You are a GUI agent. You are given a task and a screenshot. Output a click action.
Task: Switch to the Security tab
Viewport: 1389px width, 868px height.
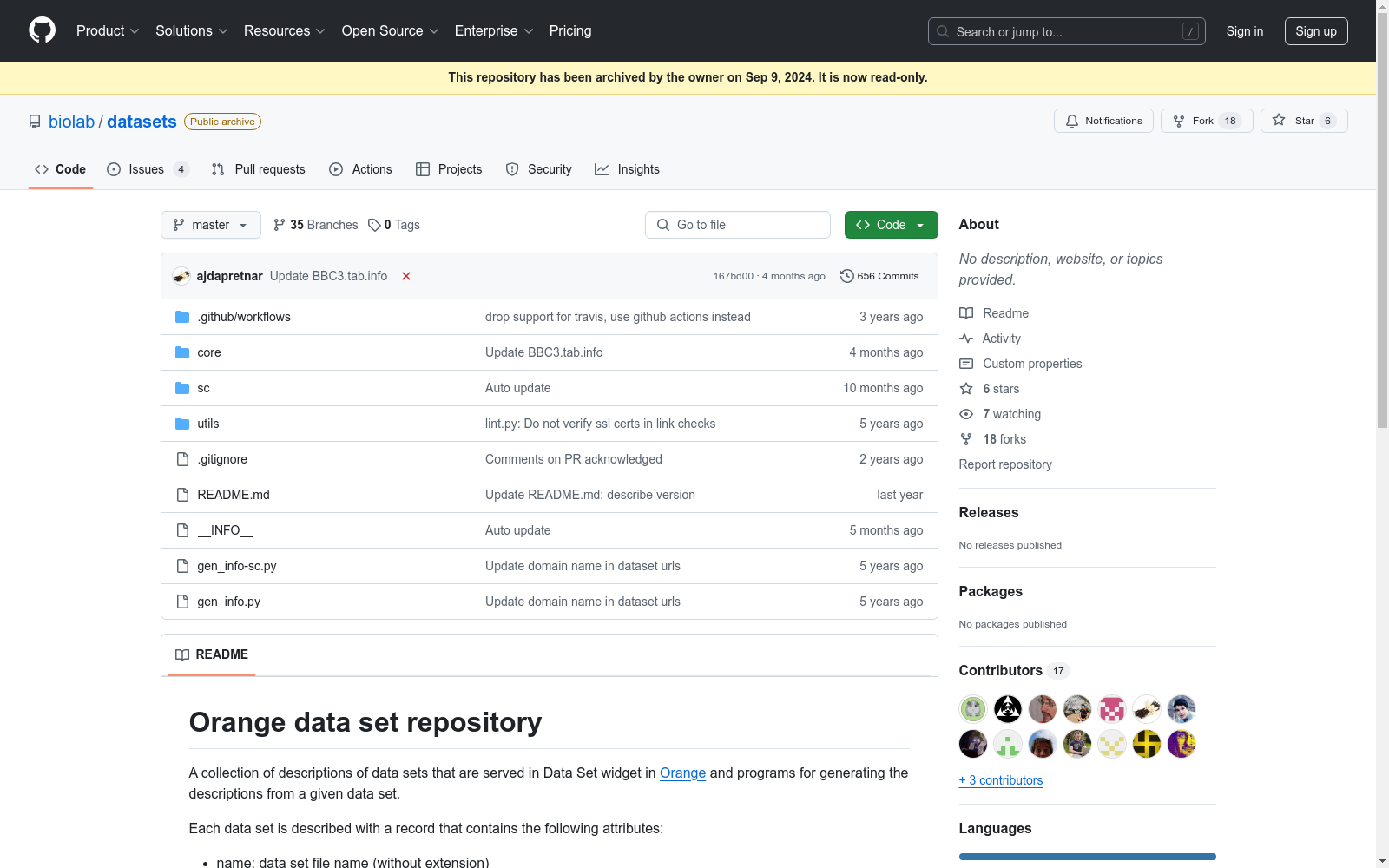[x=539, y=169]
